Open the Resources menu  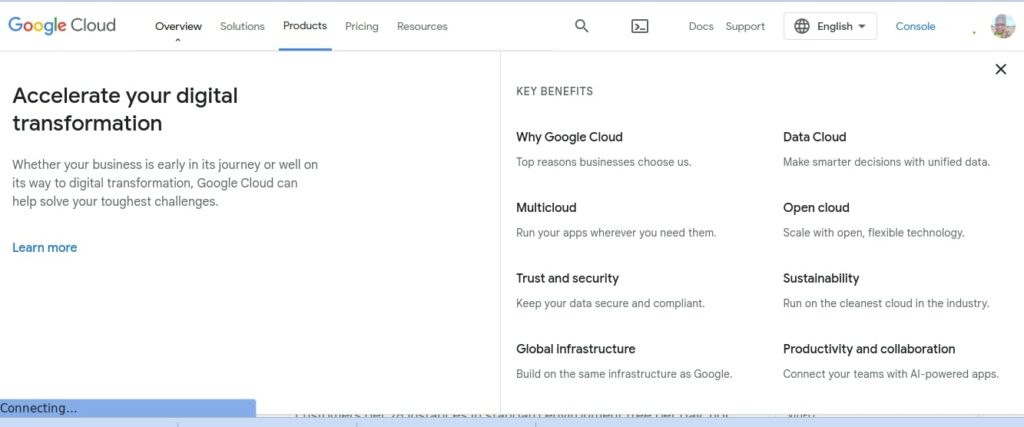pos(422,26)
